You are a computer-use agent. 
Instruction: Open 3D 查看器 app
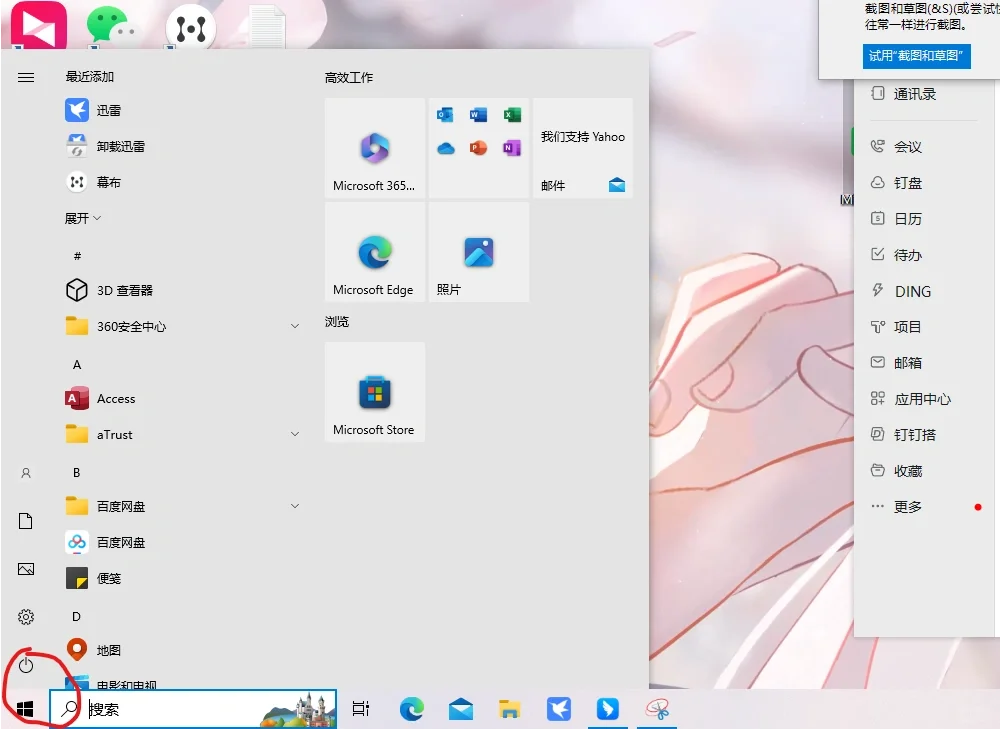click(109, 290)
